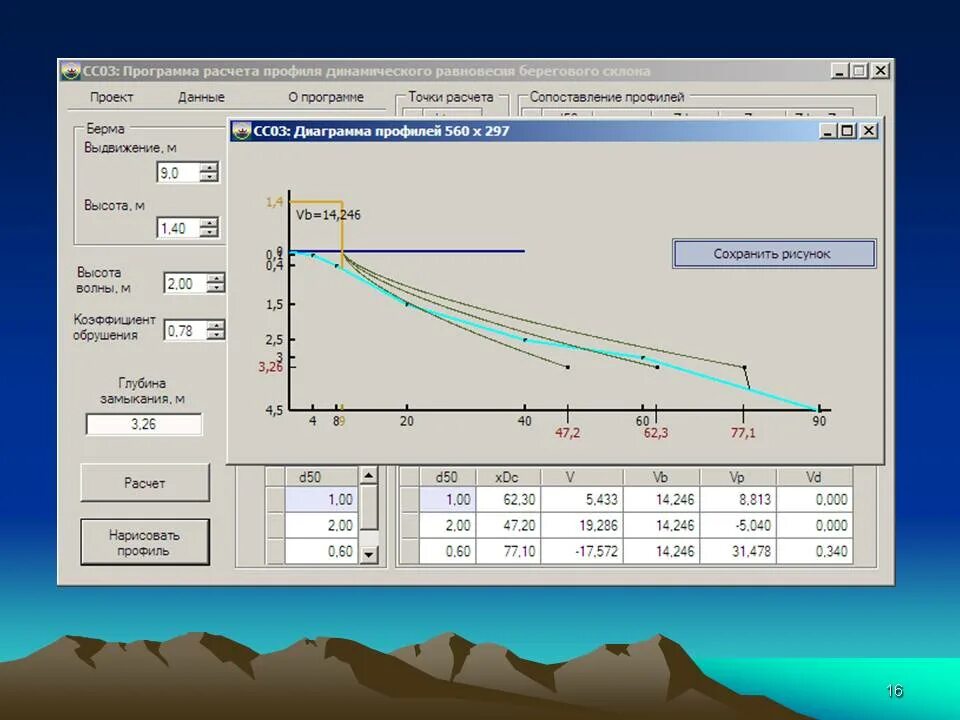Click scroll up arrow of d50 list
This screenshot has height=720, width=960.
(369, 475)
